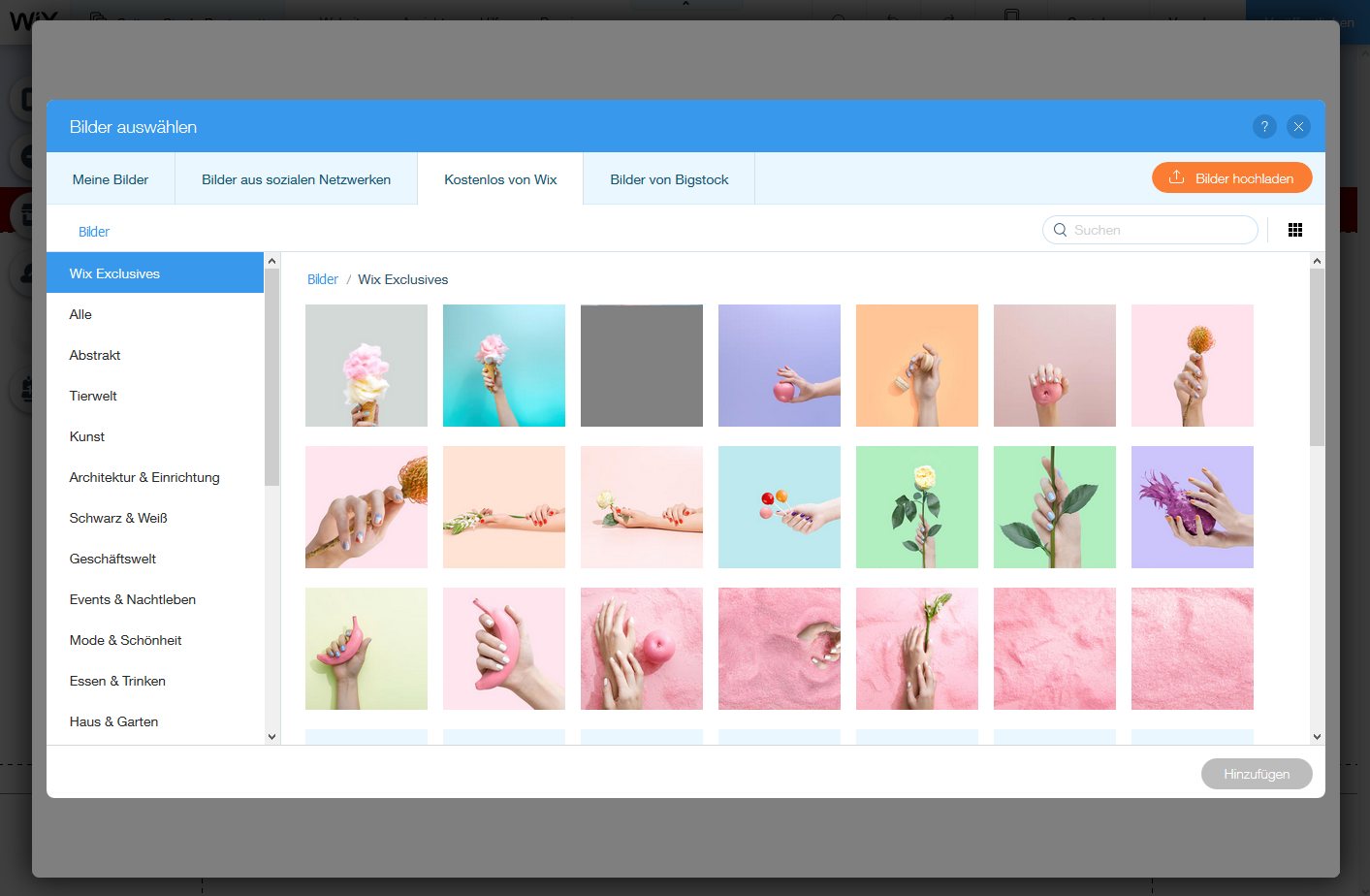Select the Kunst category

pos(155,436)
